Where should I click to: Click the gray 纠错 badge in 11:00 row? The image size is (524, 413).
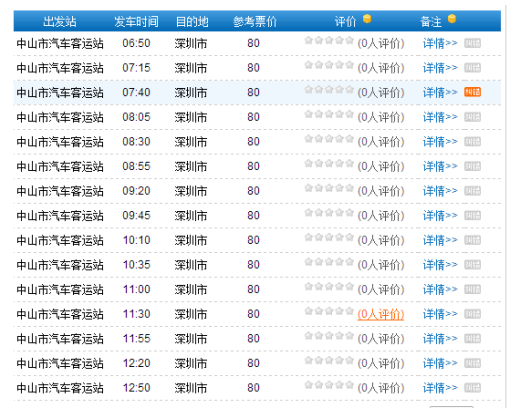(472, 289)
